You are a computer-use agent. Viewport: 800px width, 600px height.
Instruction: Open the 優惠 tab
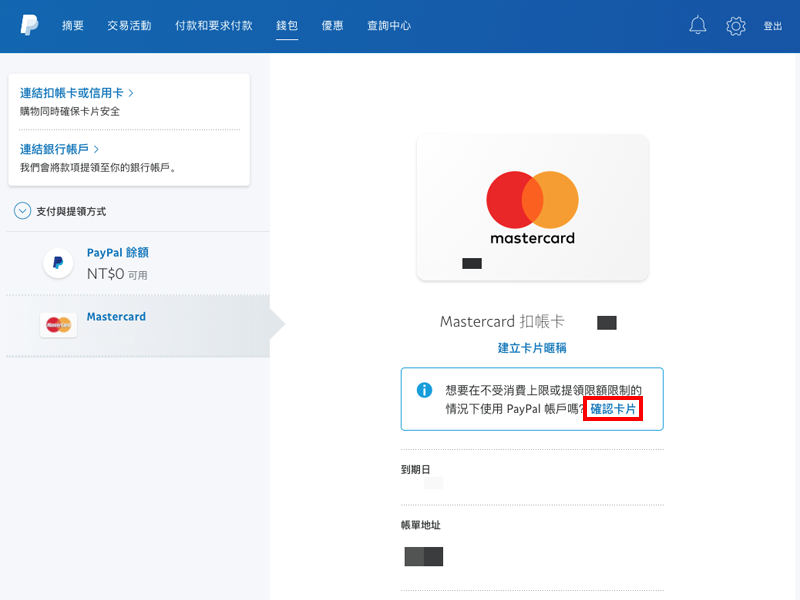(332, 26)
